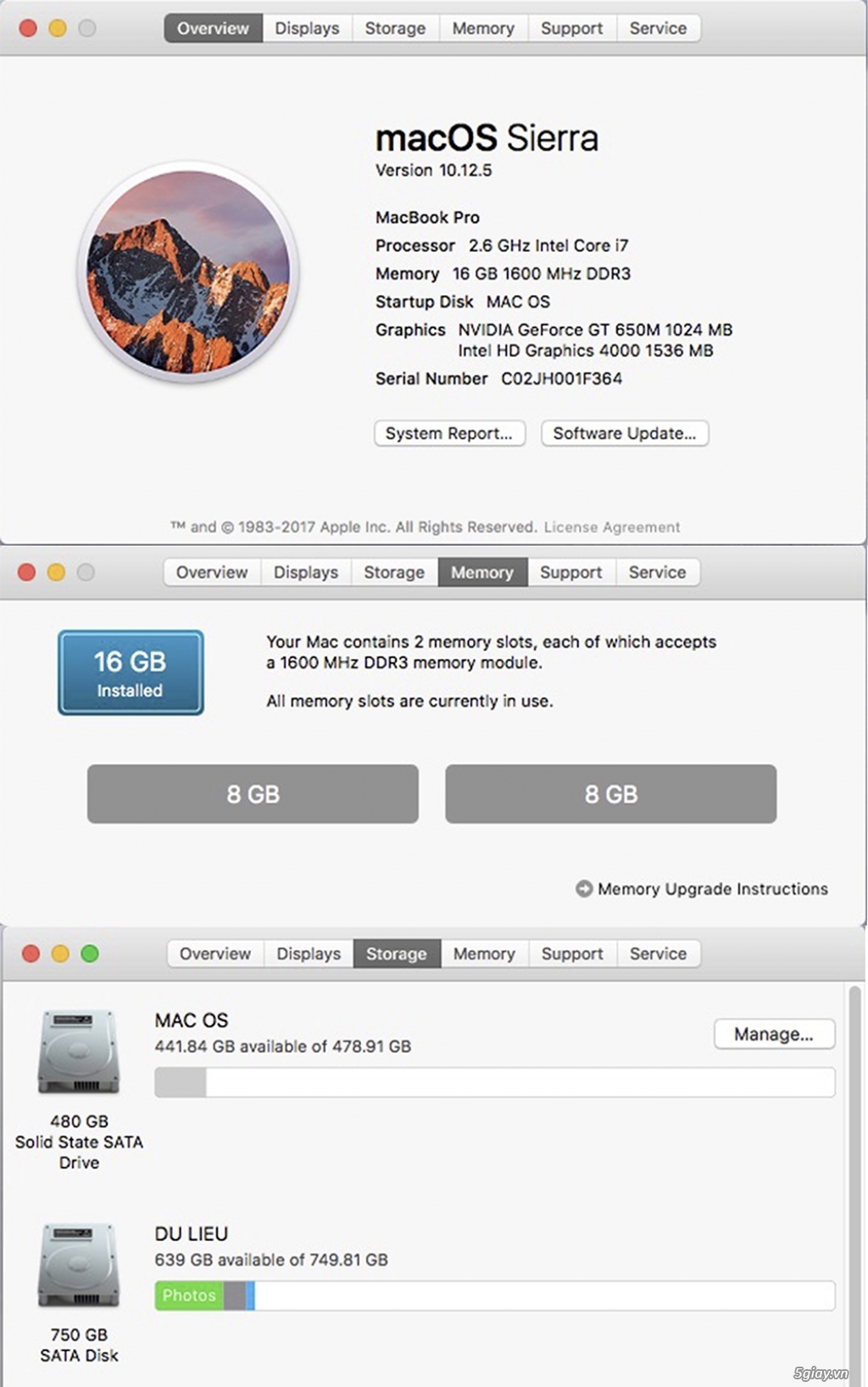This screenshot has width=868, height=1387.
Task: Click the serial number C02JH001F364
Action: (x=561, y=379)
